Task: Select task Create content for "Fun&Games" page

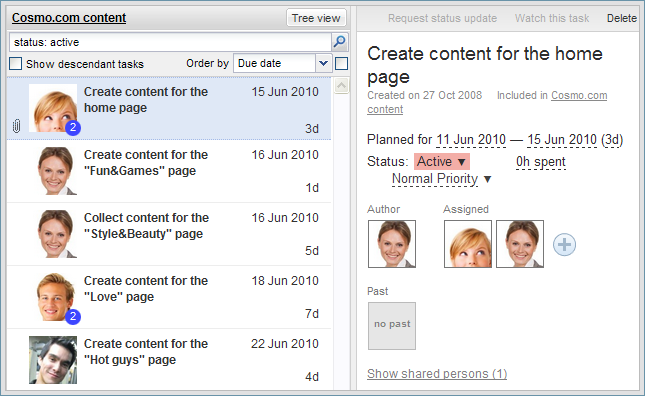Action: point(169,171)
